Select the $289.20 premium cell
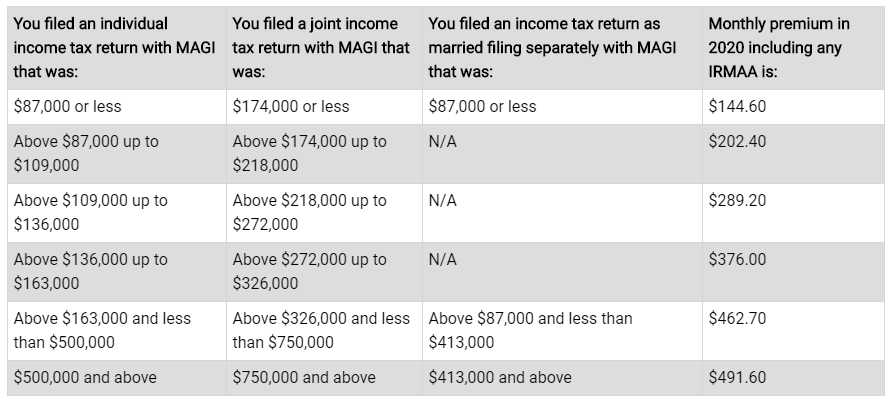The width and height of the screenshot is (891, 402). click(x=793, y=213)
